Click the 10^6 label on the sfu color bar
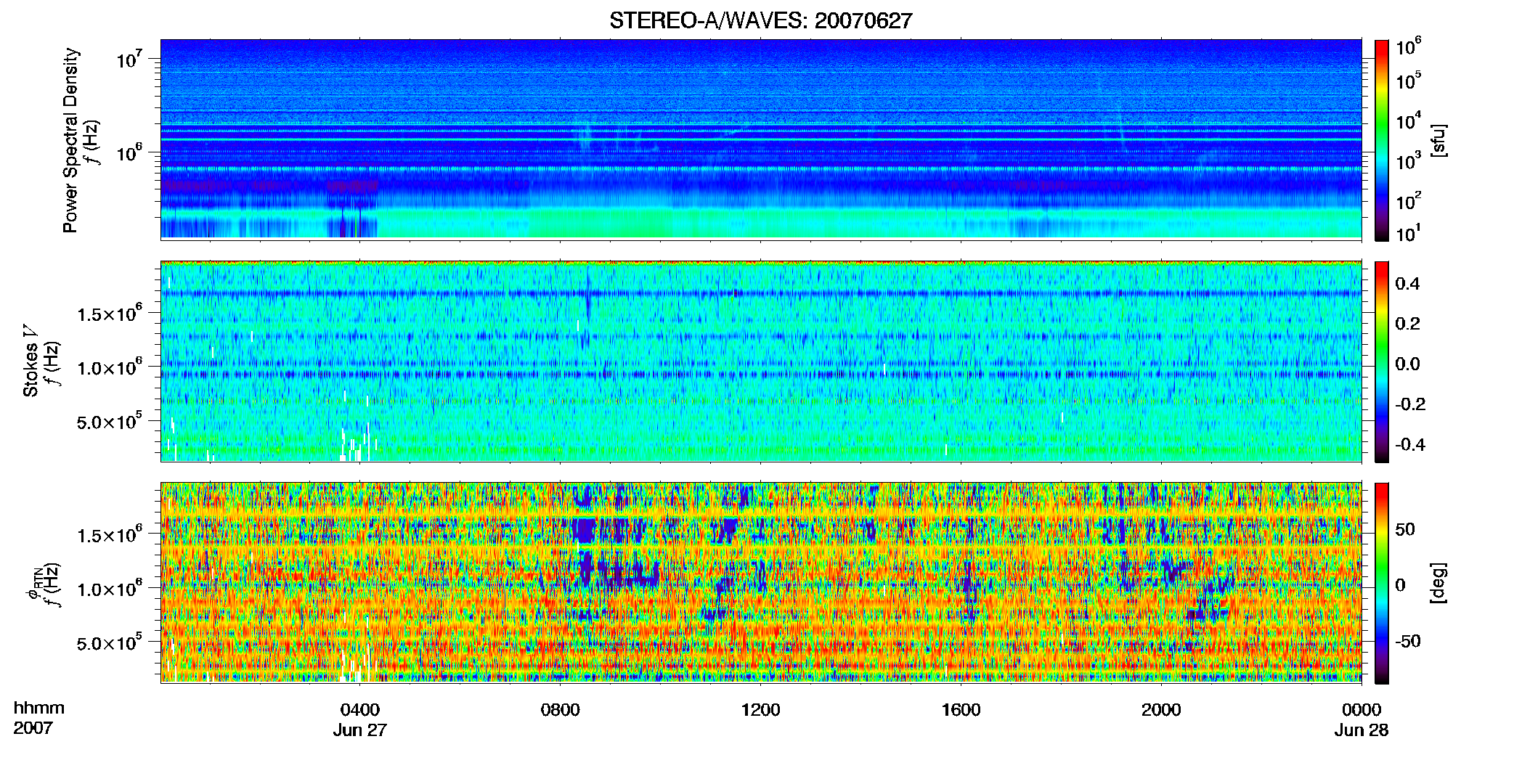 tap(1409, 46)
